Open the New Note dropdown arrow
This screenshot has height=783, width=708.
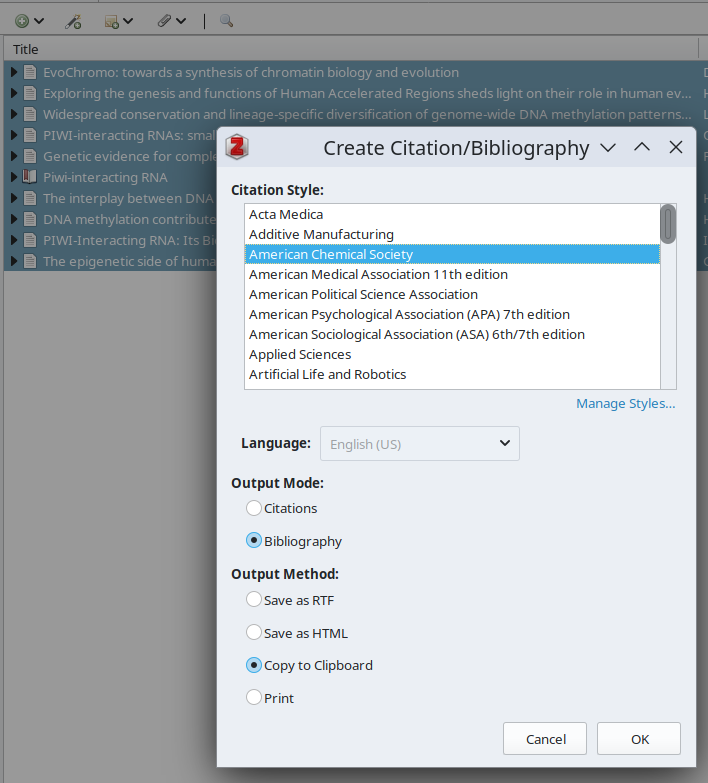[128, 21]
